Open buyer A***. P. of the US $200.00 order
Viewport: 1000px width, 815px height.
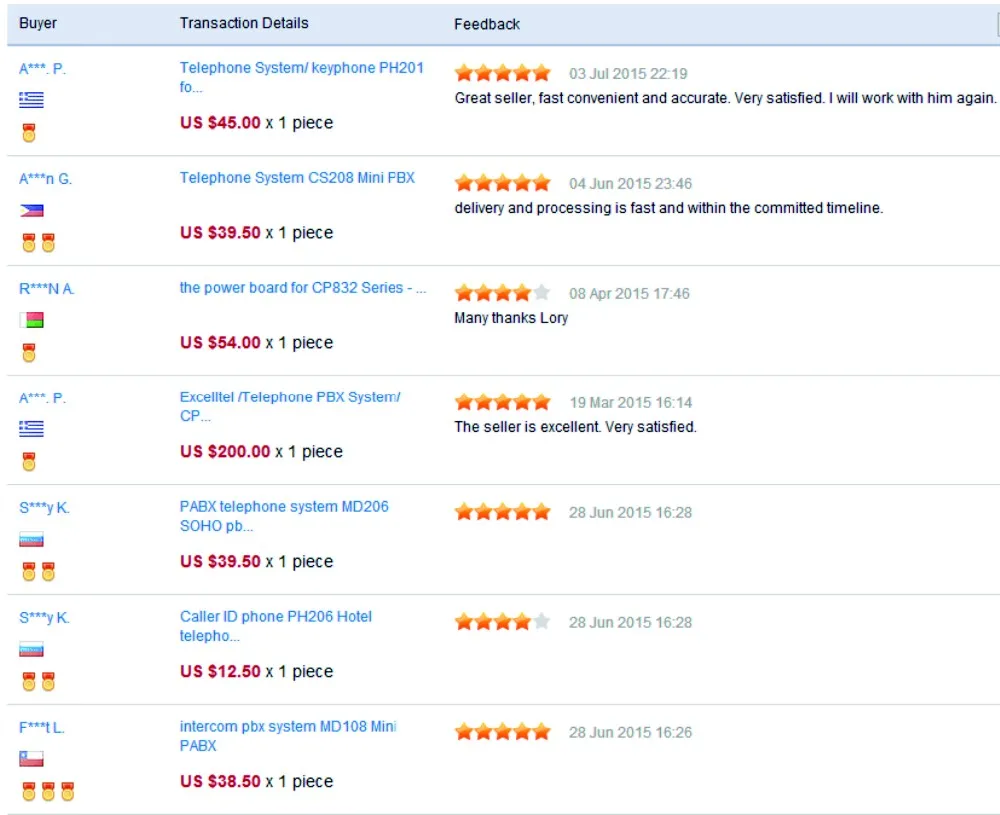(42, 399)
